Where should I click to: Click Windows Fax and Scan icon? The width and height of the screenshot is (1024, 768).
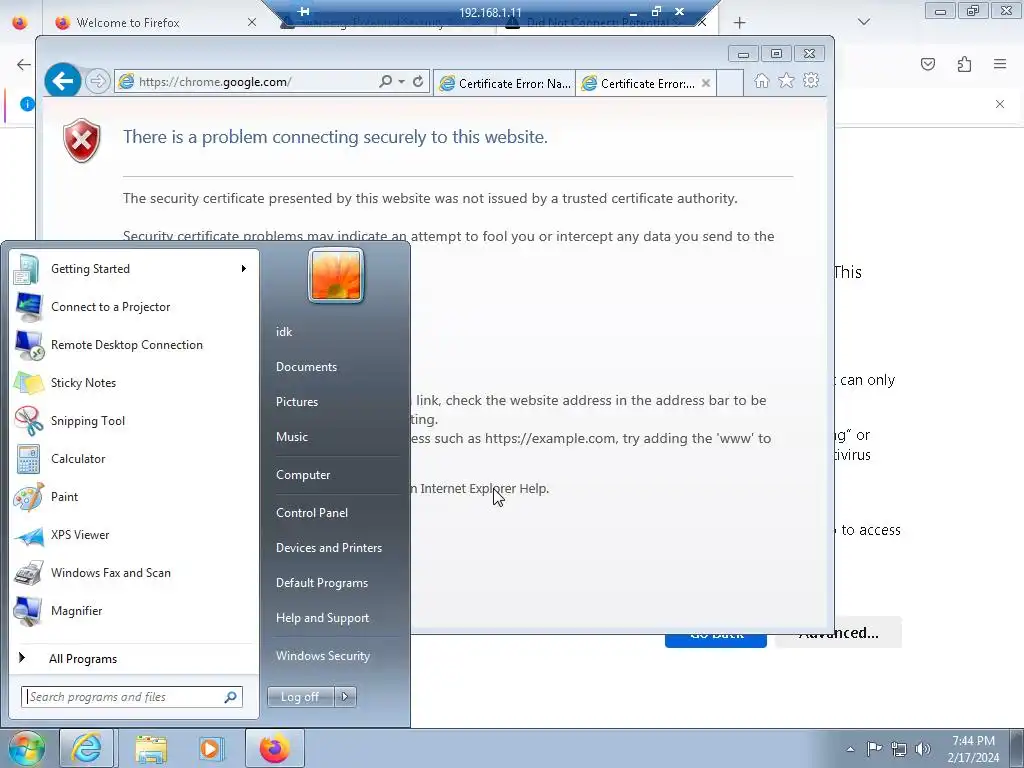29,573
